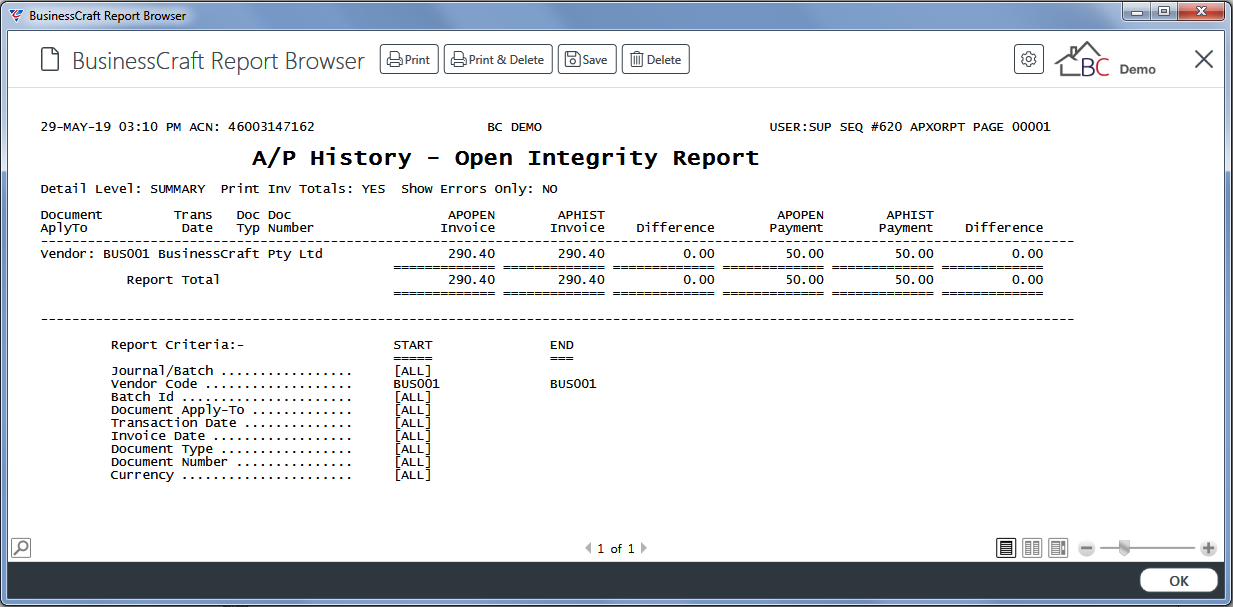Click the 'Vendor: BUS001 BusinessCraft Pty Ltd' row
Image resolution: width=1233 pixels, height=607 pixels.
coord(542,254)
